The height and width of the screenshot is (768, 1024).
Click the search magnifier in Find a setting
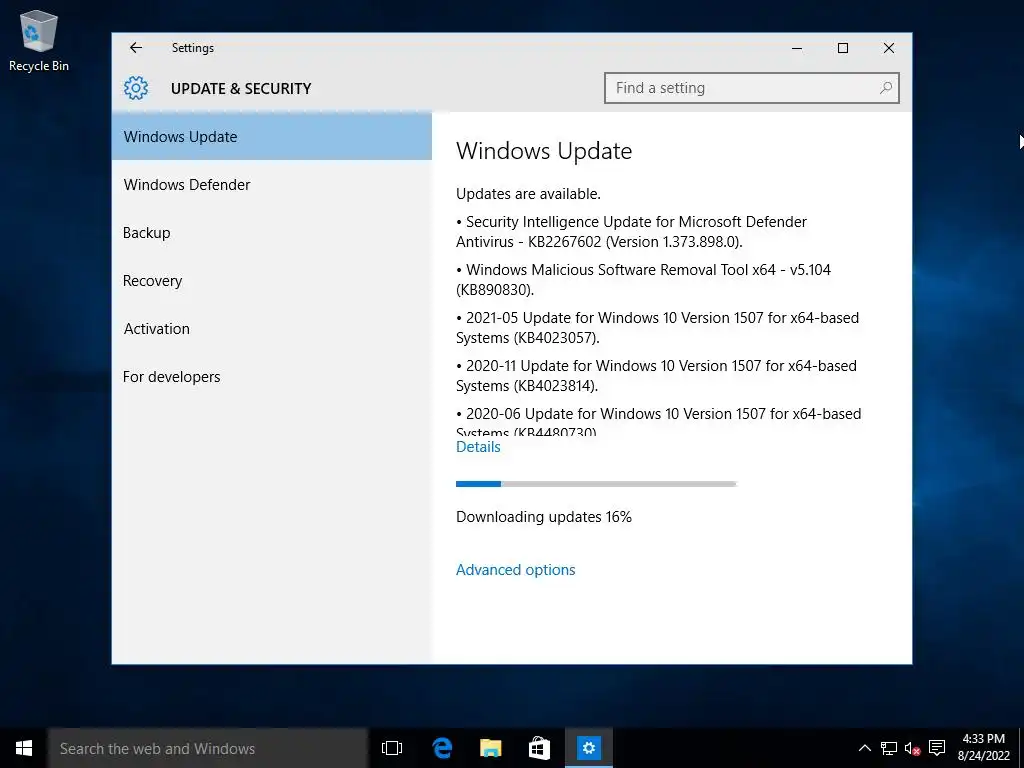(x=886, y=88)
